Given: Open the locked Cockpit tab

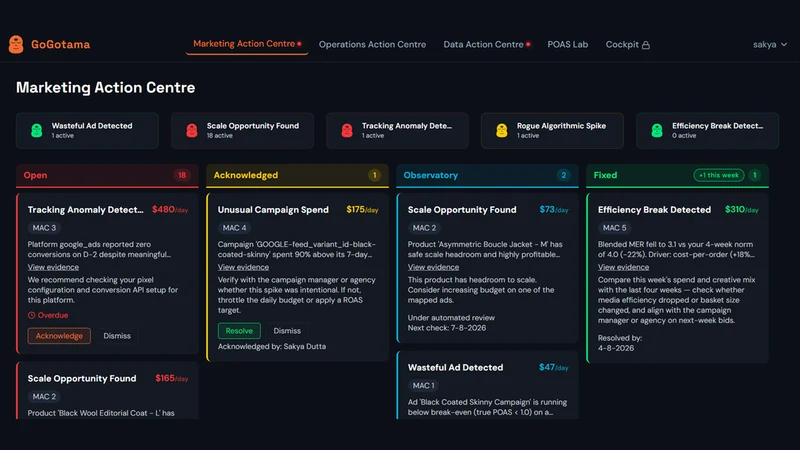Looking at the screenshot, I should click(628, 44).
